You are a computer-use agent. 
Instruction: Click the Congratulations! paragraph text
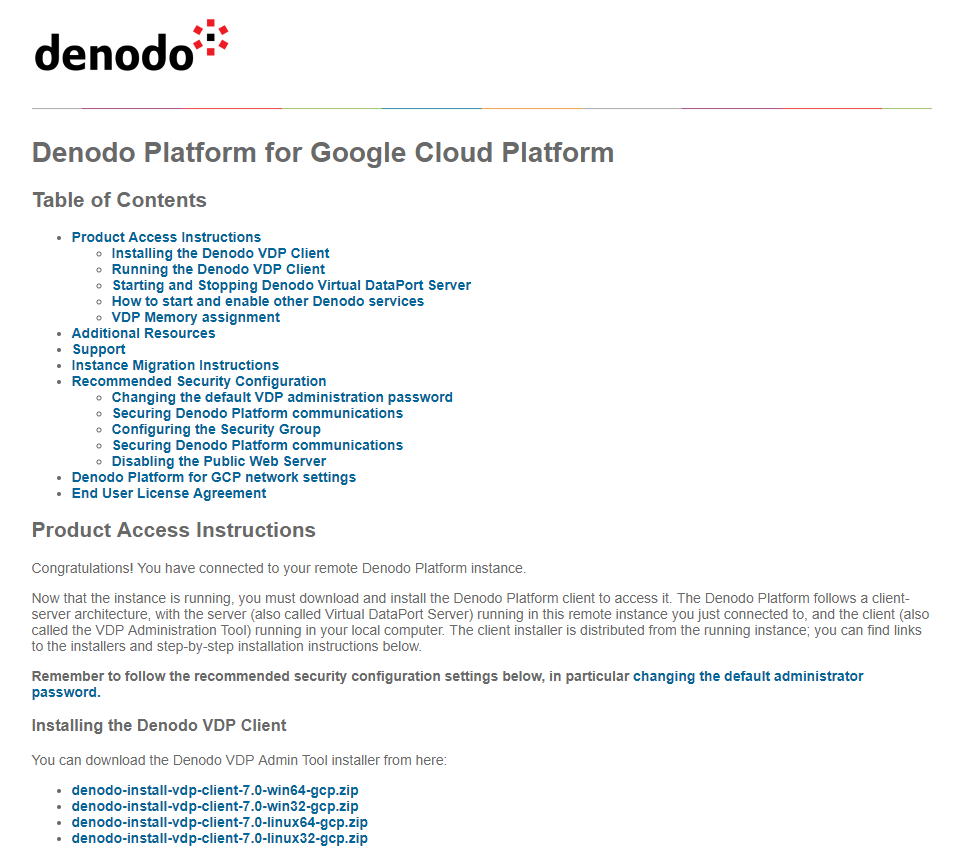click(279, 568)
